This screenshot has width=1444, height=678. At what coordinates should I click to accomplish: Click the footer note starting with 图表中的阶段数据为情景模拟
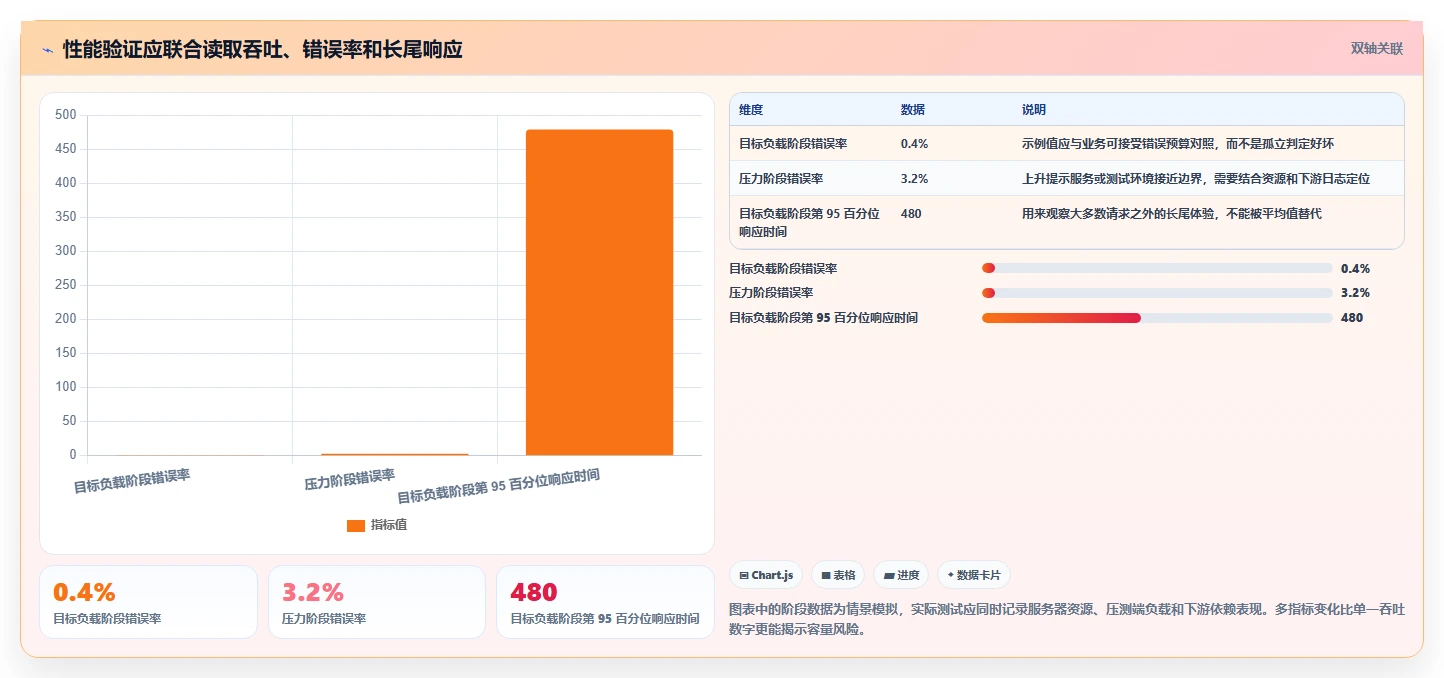click(1068, 619)
